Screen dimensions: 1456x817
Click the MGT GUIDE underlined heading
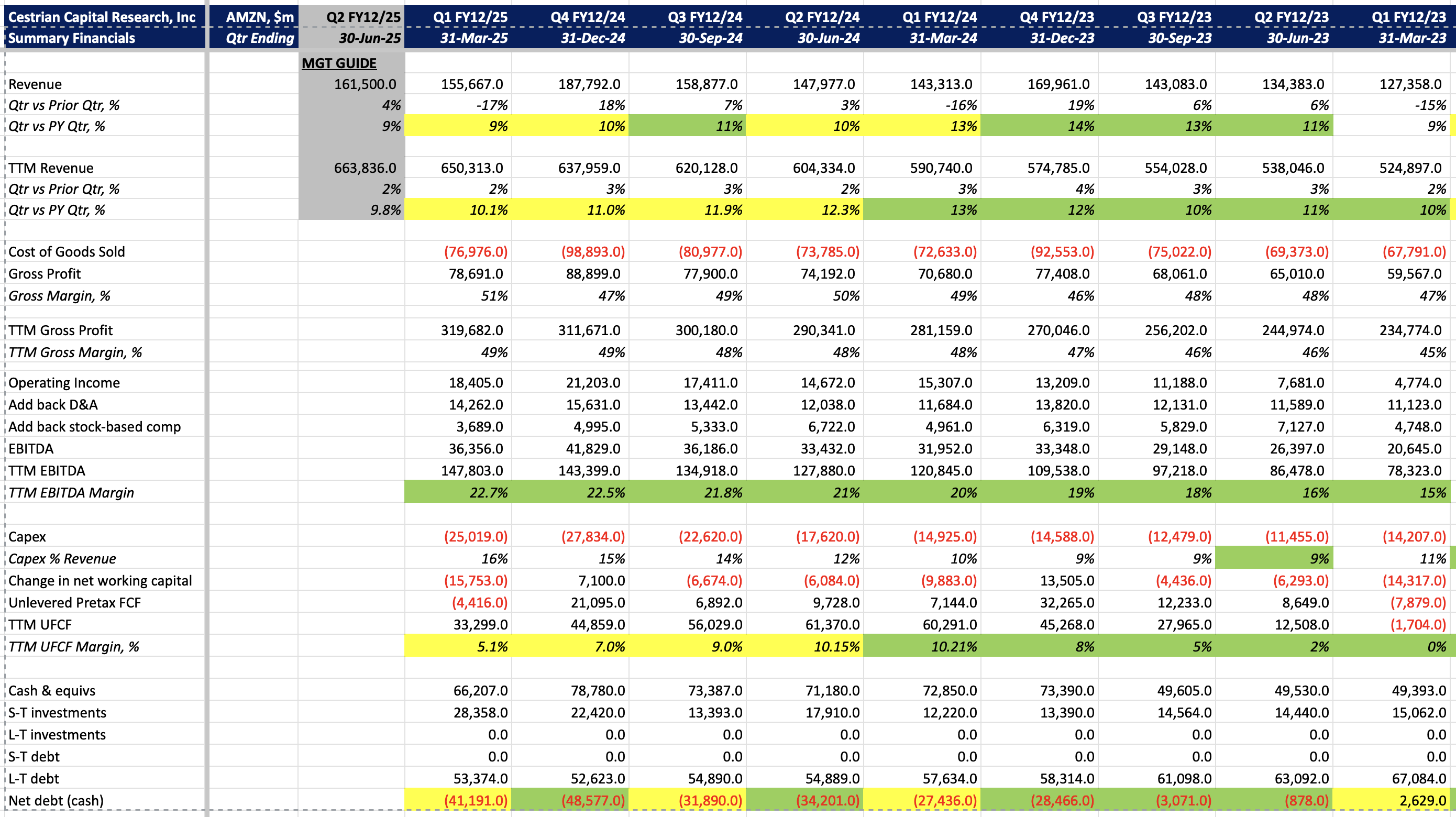[338, 63]
